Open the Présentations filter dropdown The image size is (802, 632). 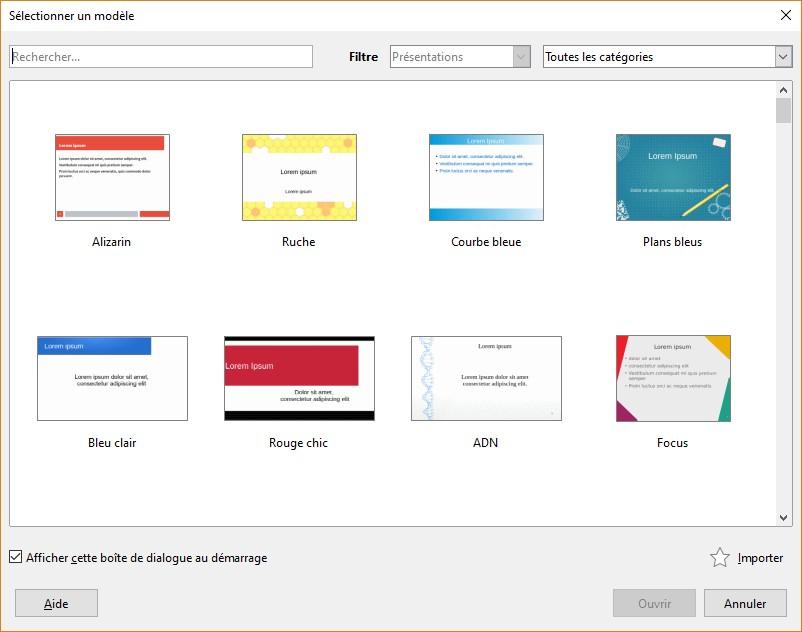pos(460,57)
